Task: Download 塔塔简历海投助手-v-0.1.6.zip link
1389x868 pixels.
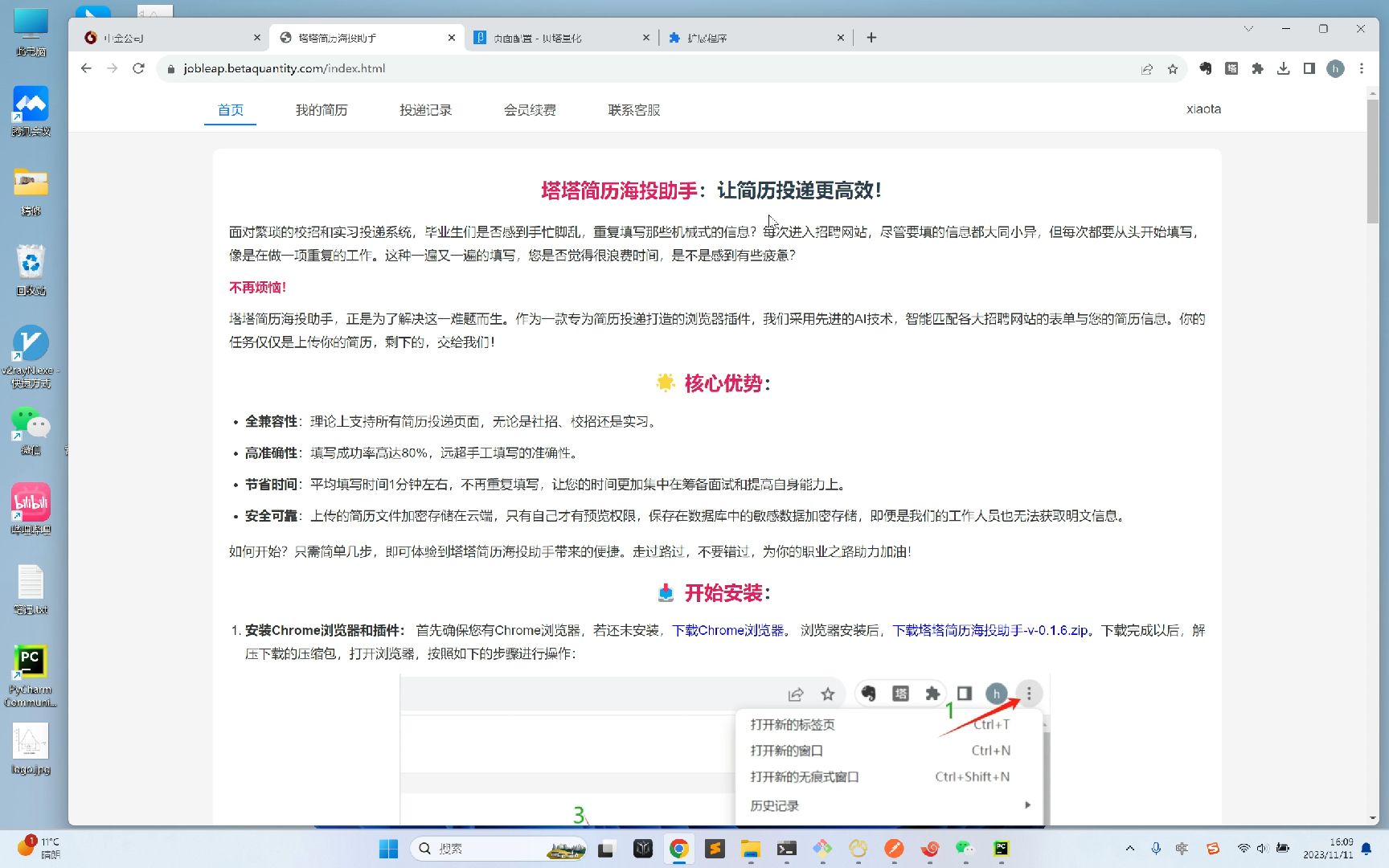Action: (990, 630)
